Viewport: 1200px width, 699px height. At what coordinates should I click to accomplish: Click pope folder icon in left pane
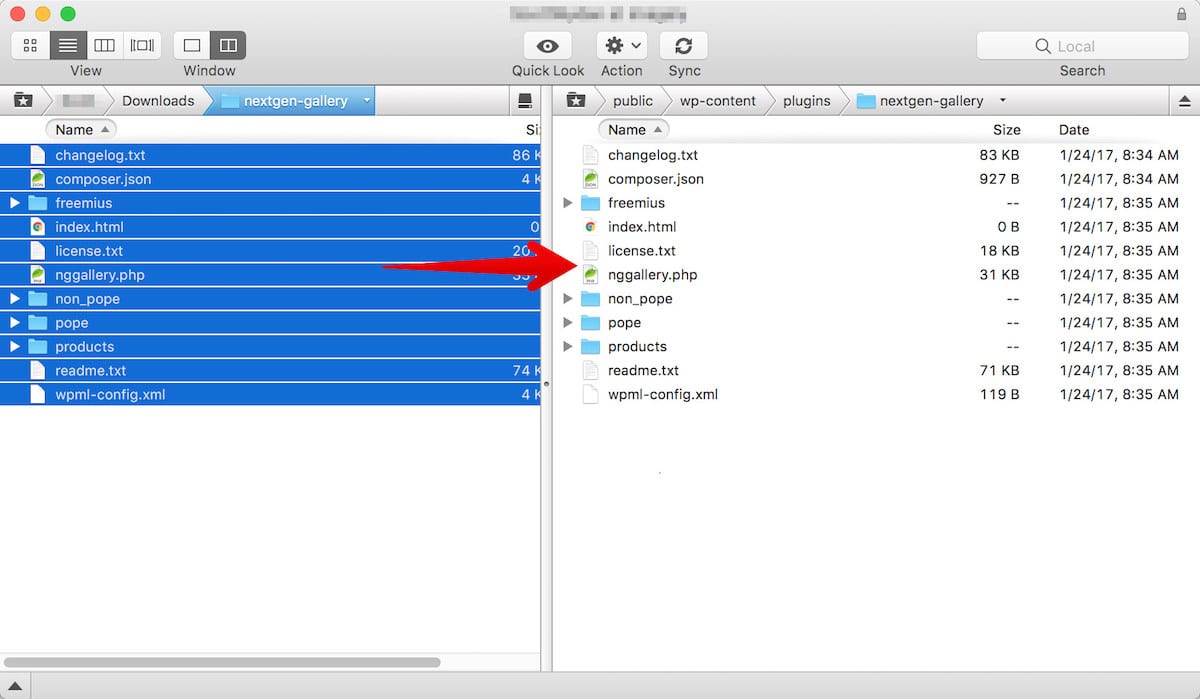38,323
